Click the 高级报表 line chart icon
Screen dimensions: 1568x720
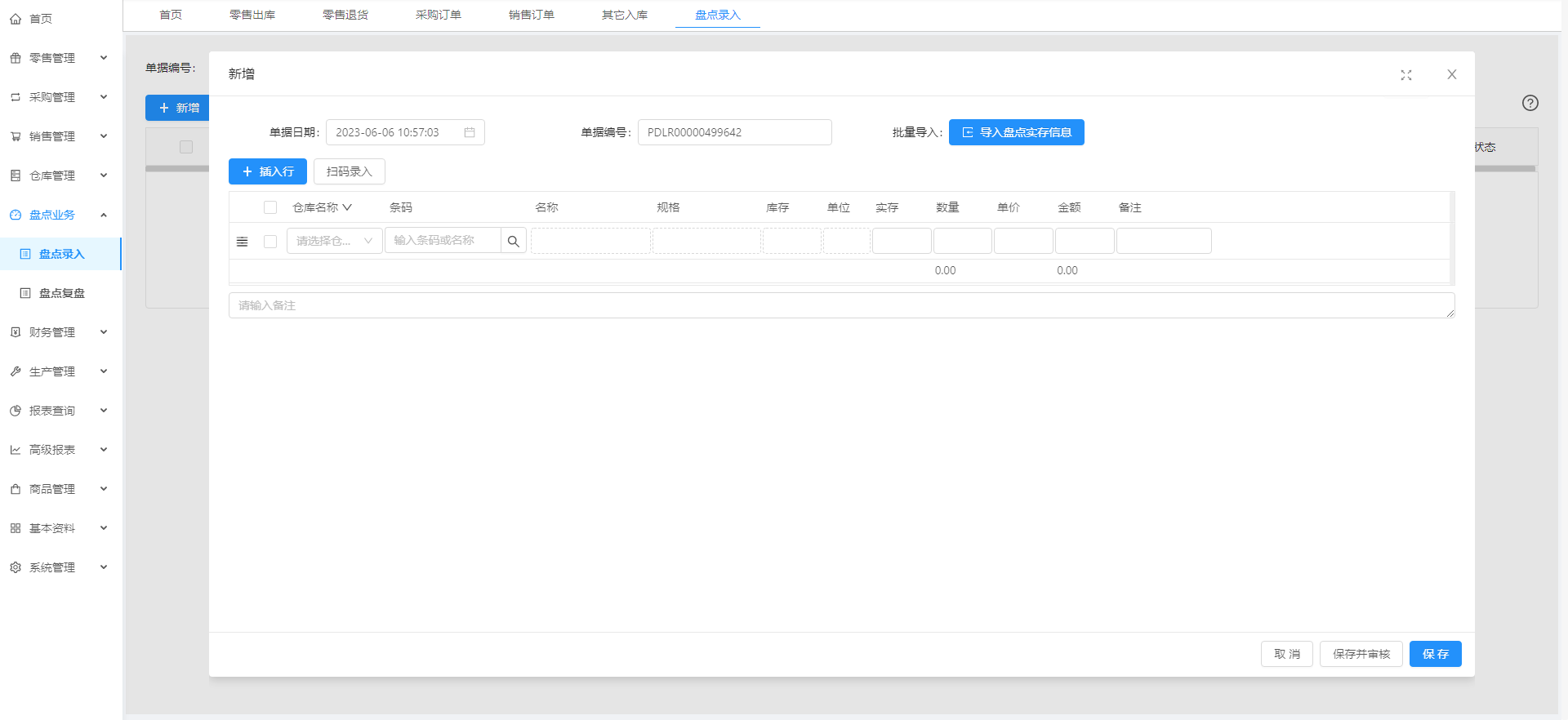click(x=16, y=450)
